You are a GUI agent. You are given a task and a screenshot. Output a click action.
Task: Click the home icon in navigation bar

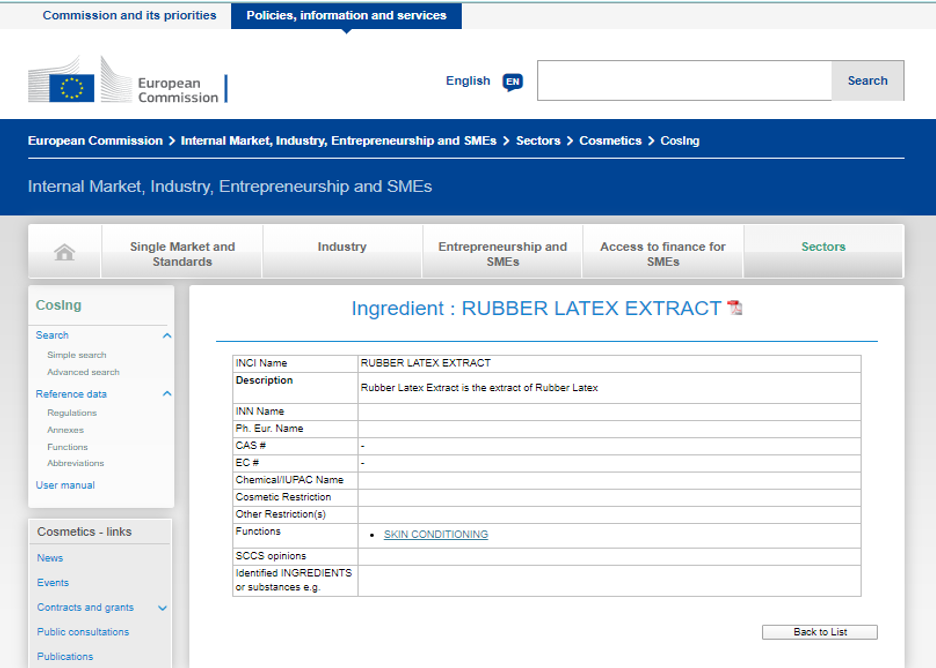[65, 253]
